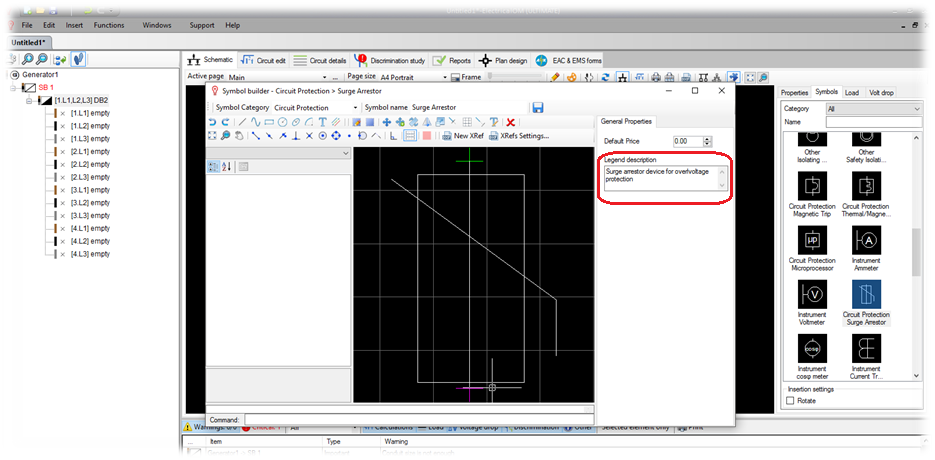The height and width of the screenshot is (460, 935).
Task: Select the Pan hand tool
Action: [239, 135]
